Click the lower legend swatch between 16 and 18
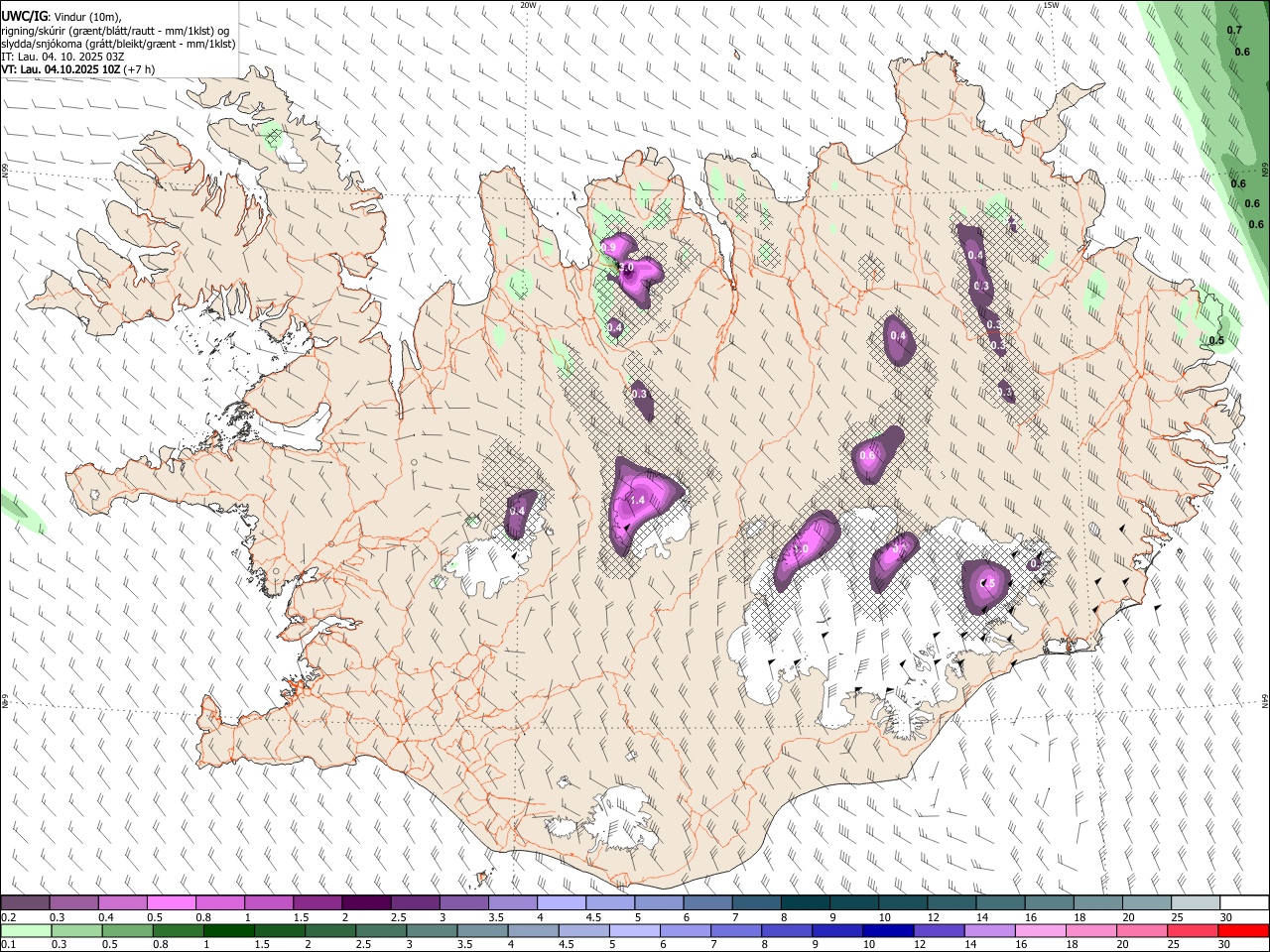This screenshot has width=1270, height=952. point(1040,931)
